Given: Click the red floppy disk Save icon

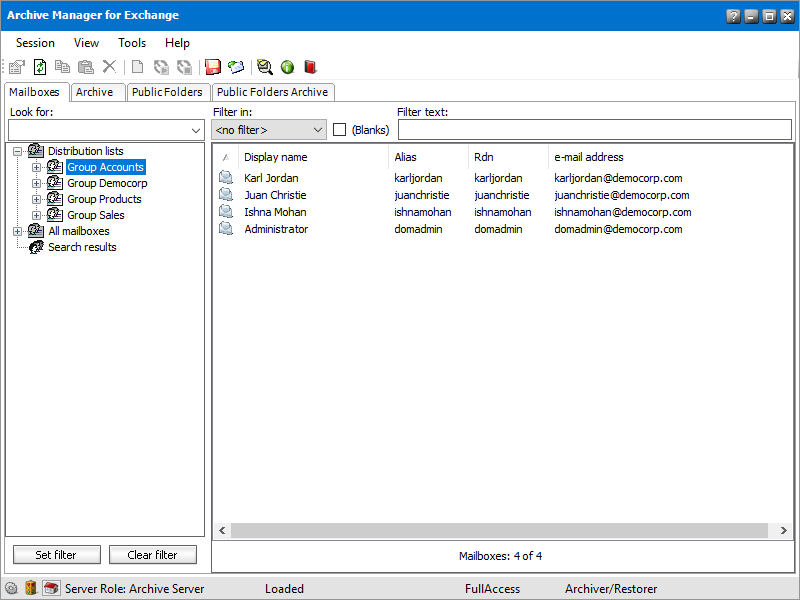Looking at the screenshot, I should pyautogui.click(x=213, y=67).
